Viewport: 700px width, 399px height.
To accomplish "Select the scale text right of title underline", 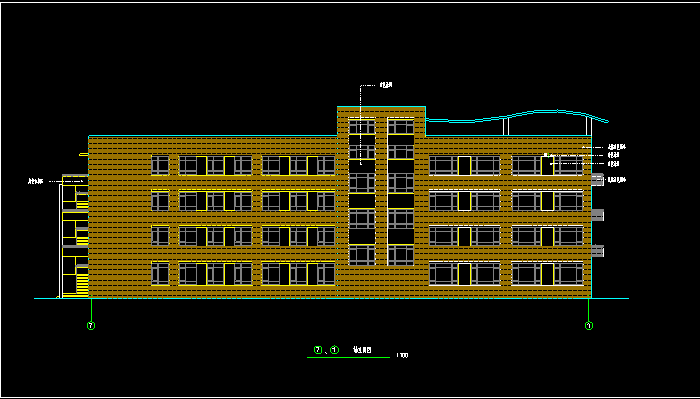I will (x=402, y=356).
